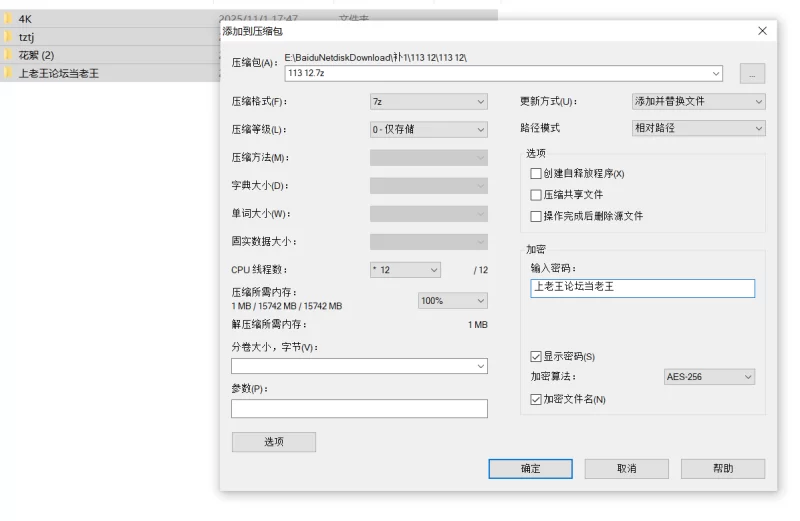This screenshot has height=521, width=800.
Task: Click the tztj folder icon
Action: pyautogui.click(x=8, y=37)
